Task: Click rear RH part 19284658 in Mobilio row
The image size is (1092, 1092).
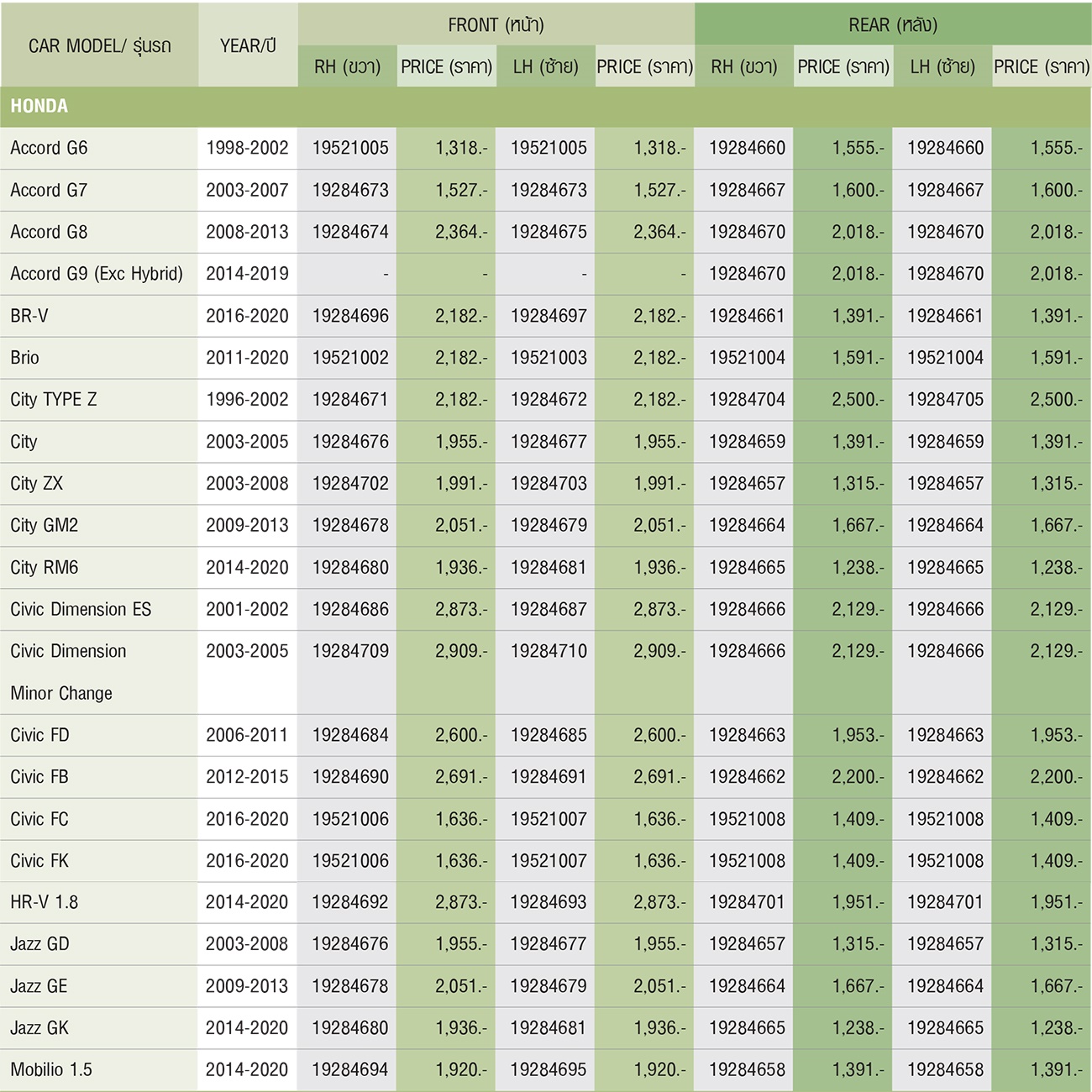Action: (x=747, y=1070)
